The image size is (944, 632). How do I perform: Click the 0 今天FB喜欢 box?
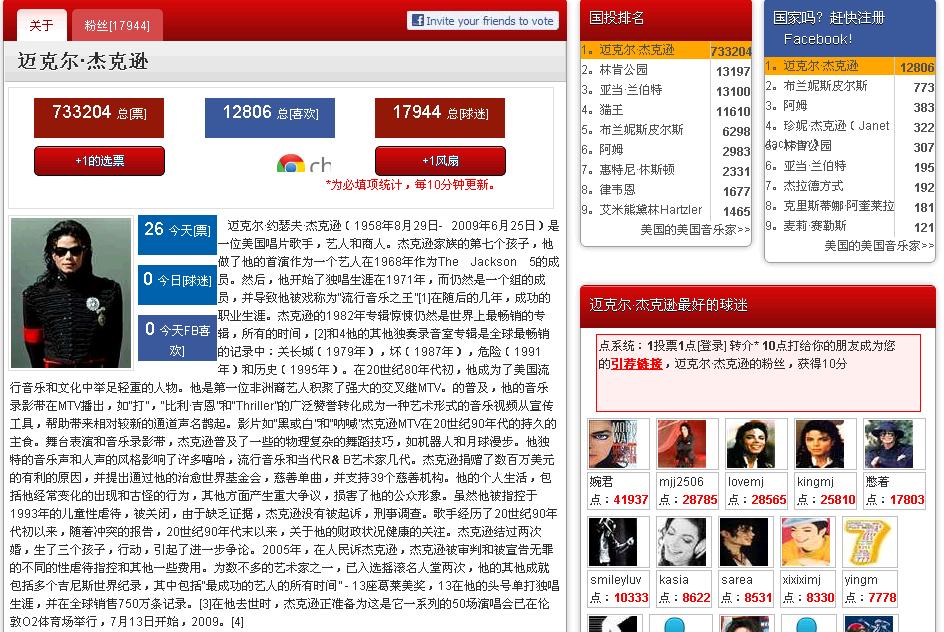pos(177,338)
